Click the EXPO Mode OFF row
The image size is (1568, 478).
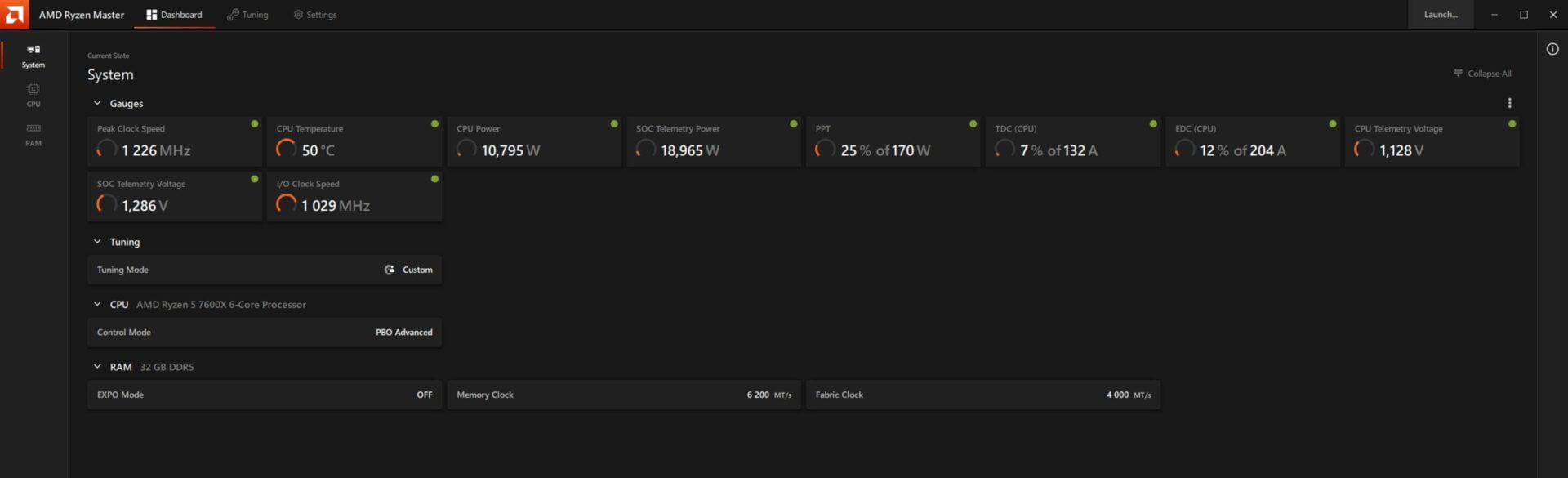(265, 395)
